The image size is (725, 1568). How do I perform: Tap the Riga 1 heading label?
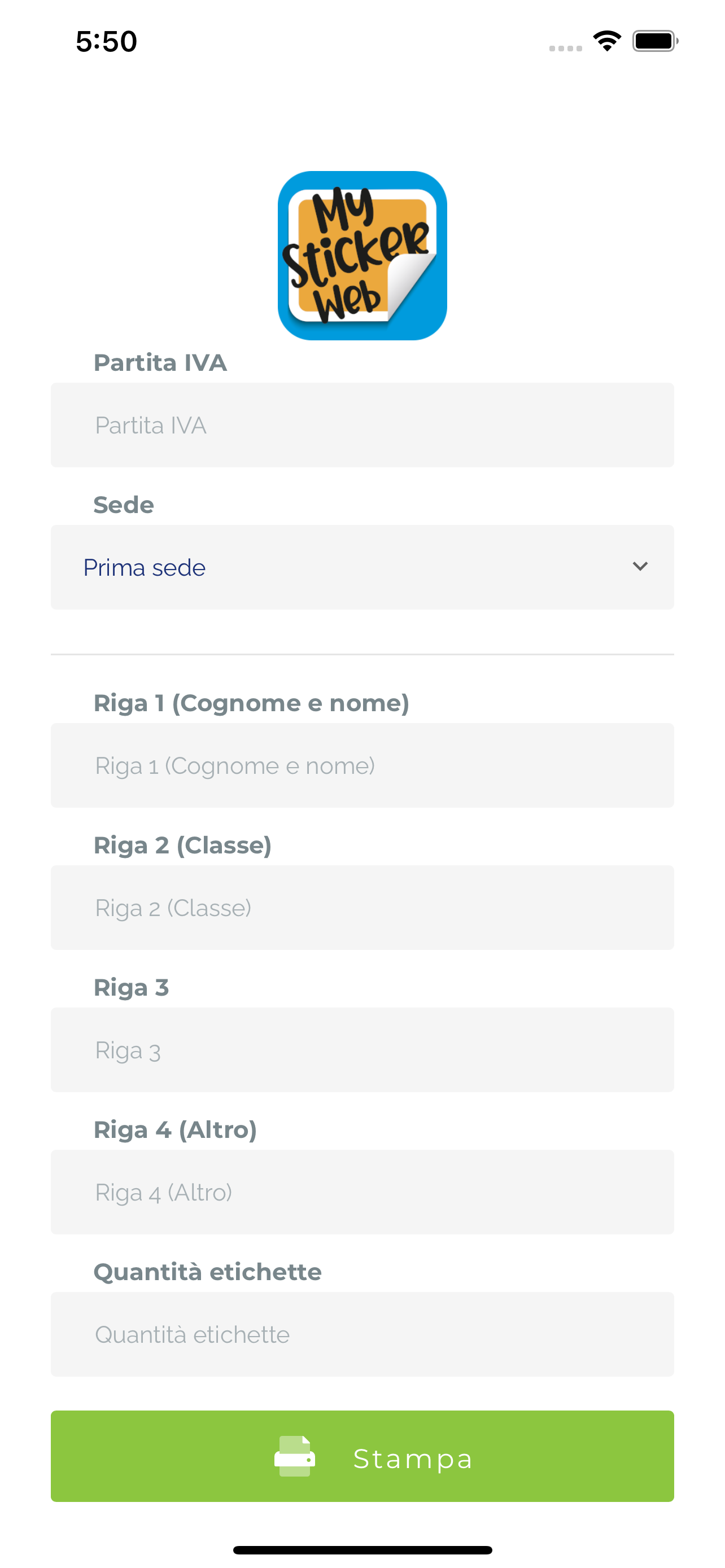(251, 703)
